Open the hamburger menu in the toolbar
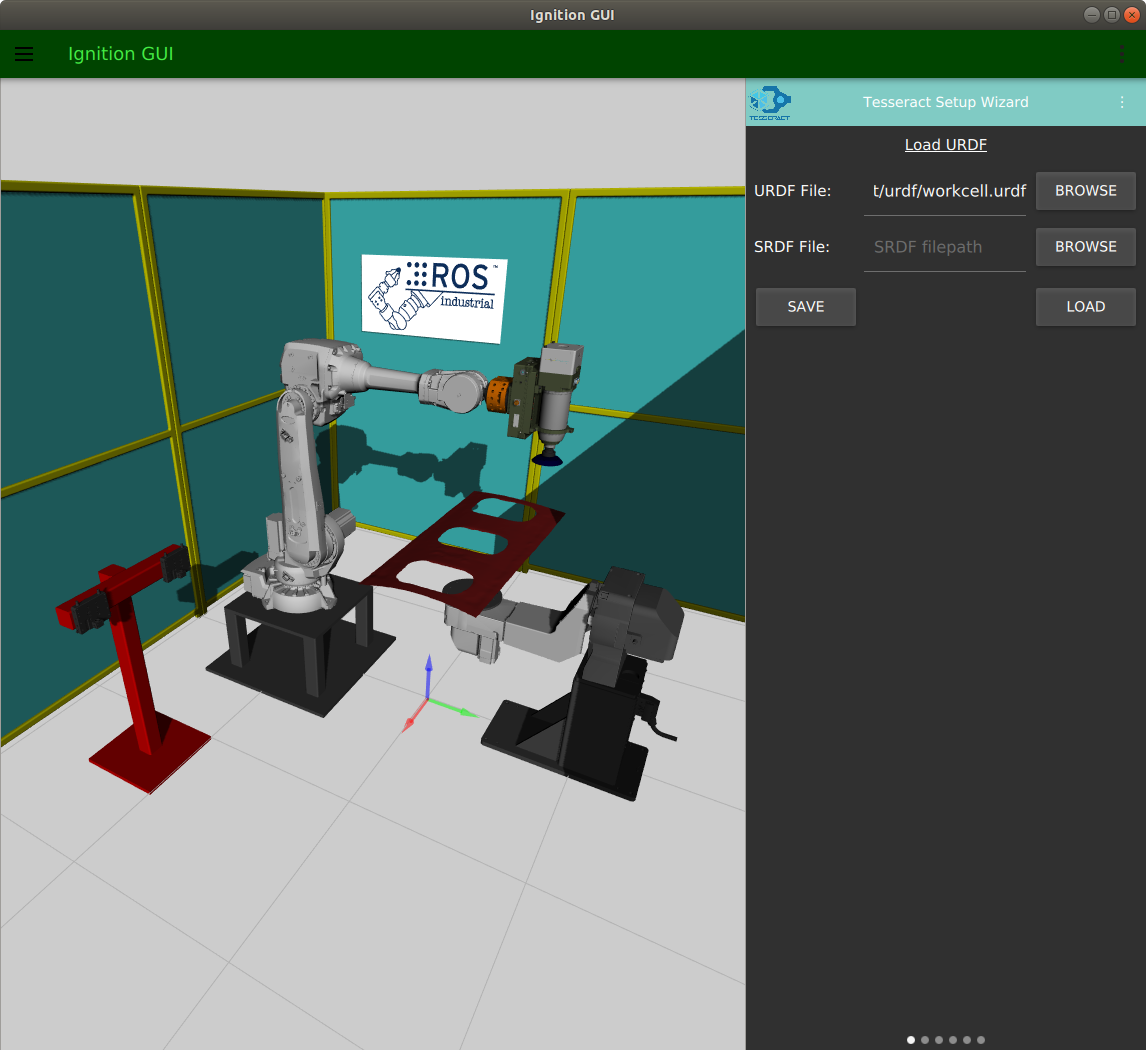This screenshot has width=1146, height=1050. click(x=24, y=54)
